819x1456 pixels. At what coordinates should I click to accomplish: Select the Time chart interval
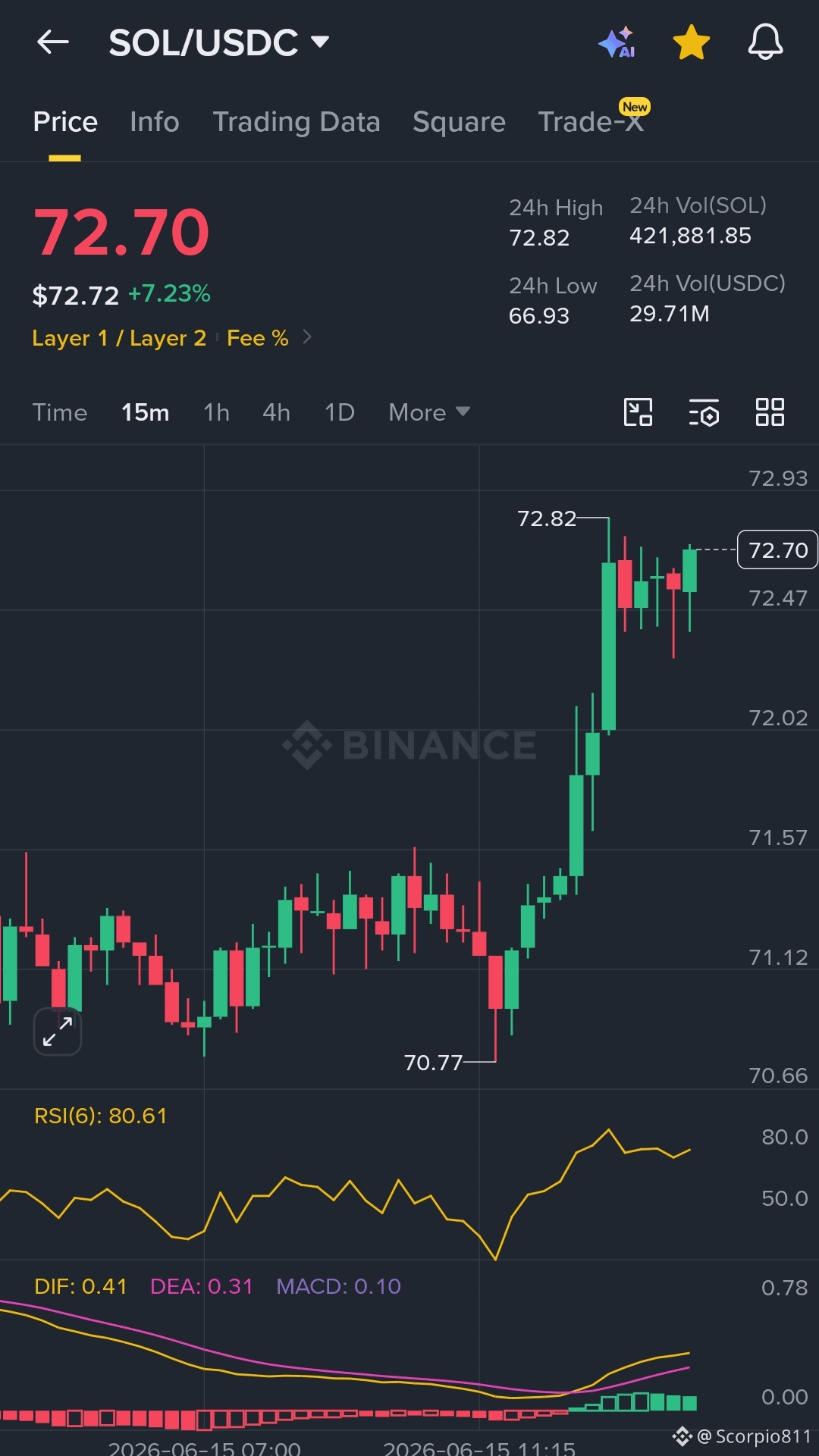tap(60, 412)
